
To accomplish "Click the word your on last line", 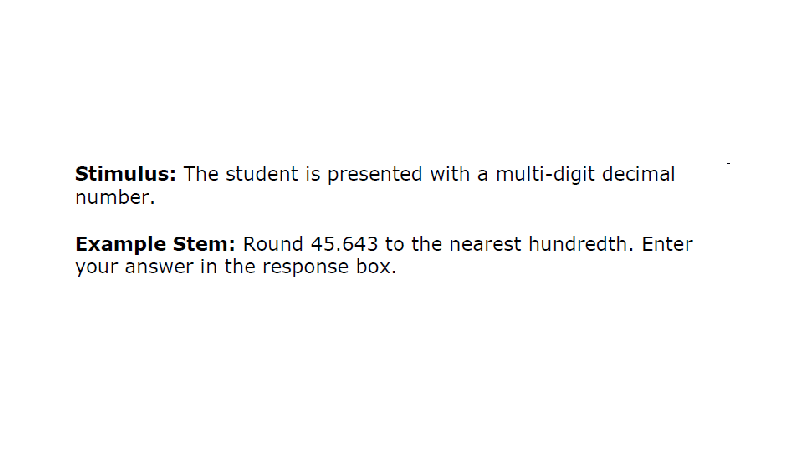I will (x=96, y=268).
